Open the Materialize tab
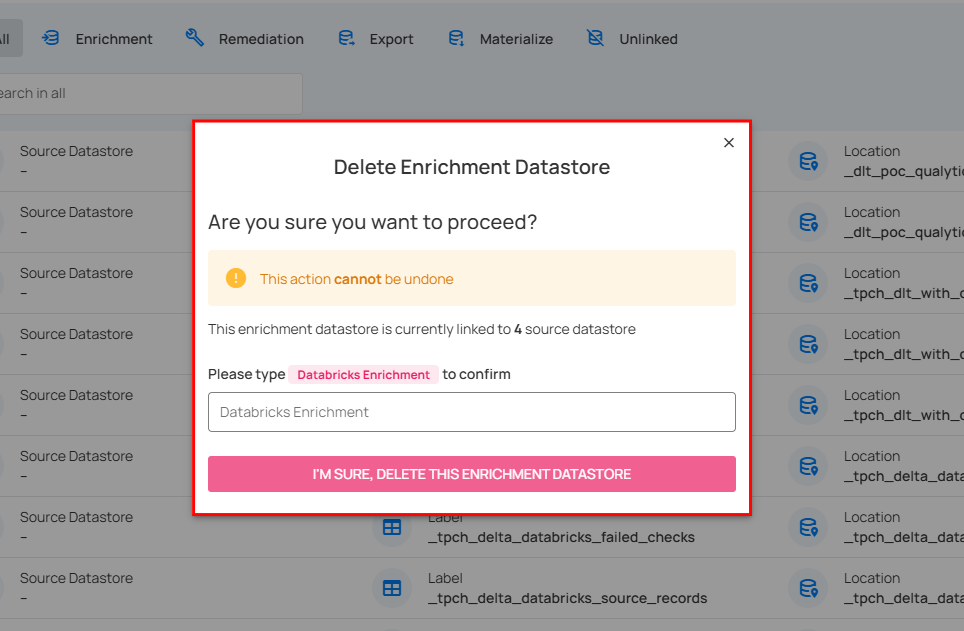 point(500,39)
